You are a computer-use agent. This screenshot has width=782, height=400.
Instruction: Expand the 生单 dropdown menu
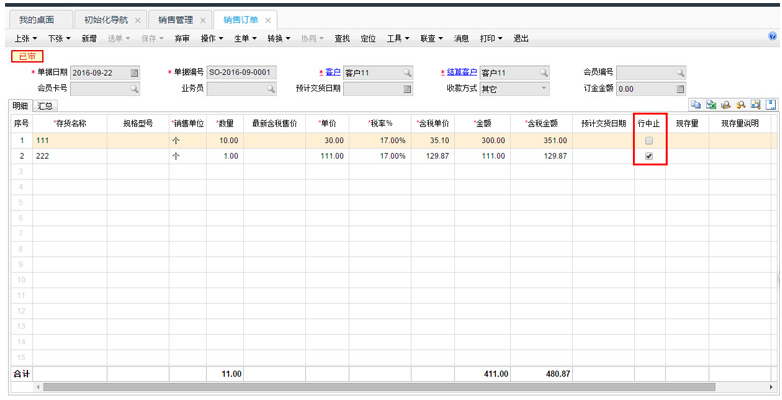245,38
